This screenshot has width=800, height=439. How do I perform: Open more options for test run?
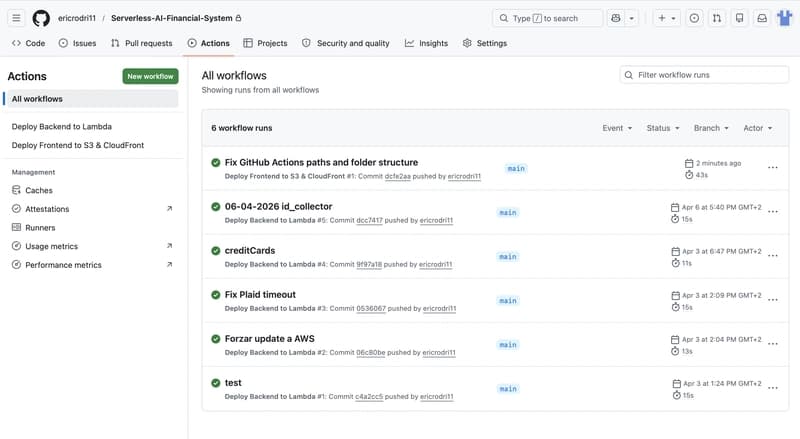click(772, 388)
